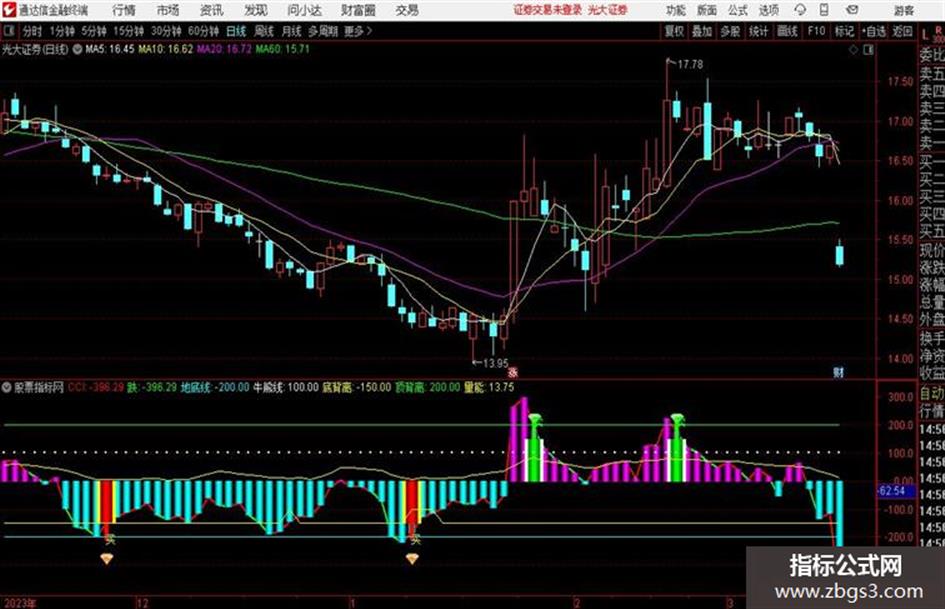
Task: Click the 13.95 low price label
Action: 495,363
